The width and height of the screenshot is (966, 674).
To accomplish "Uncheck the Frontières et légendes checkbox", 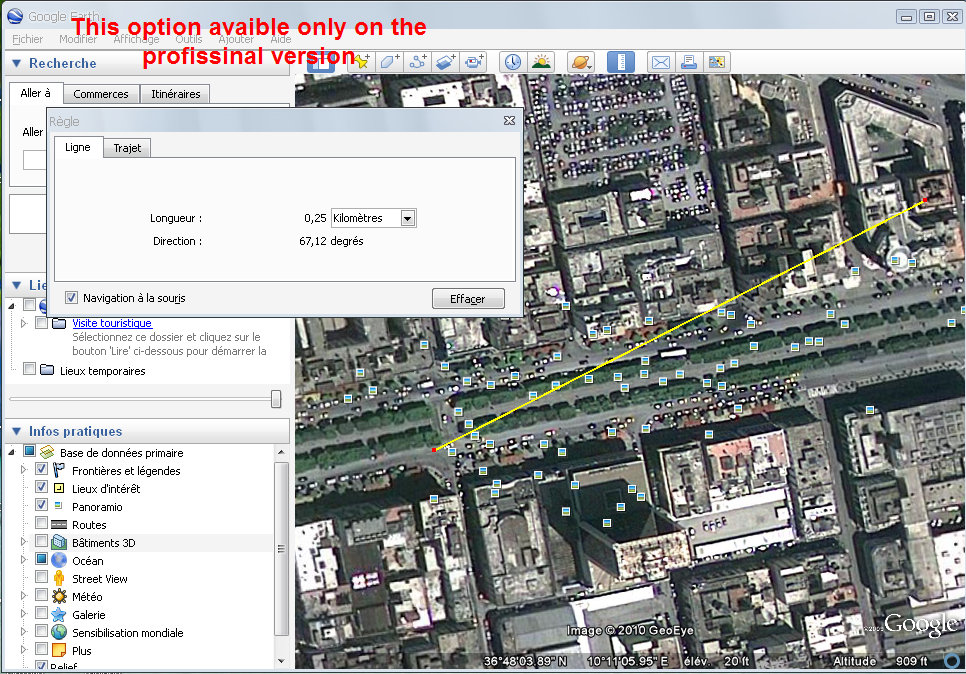I will click(41, 469).
